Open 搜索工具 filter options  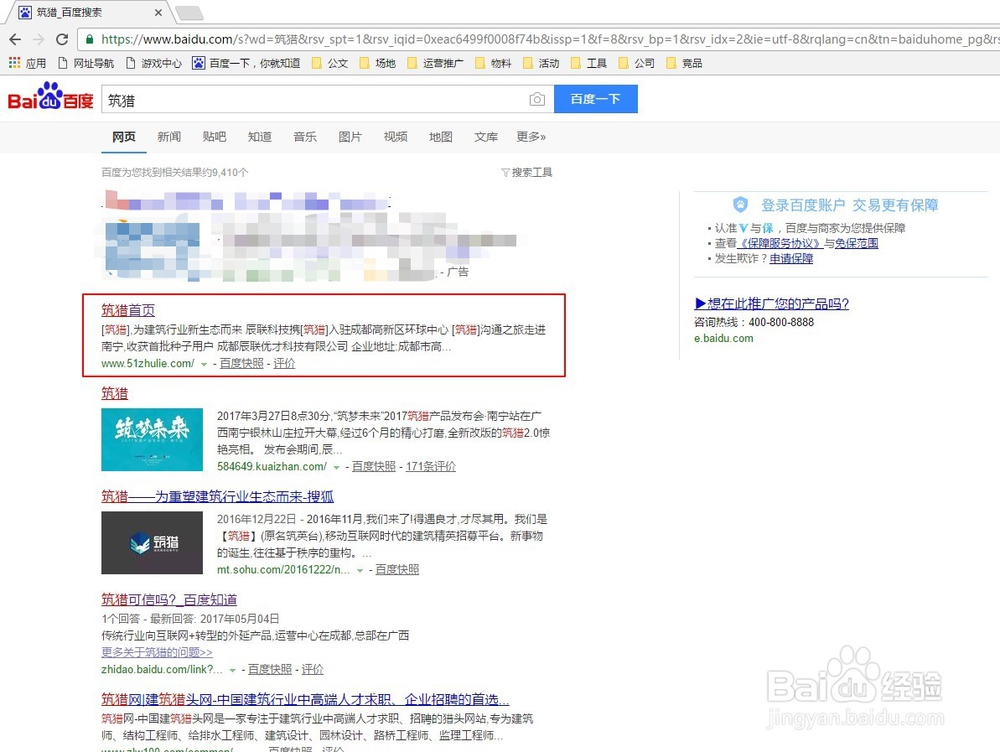pos(527,172)
